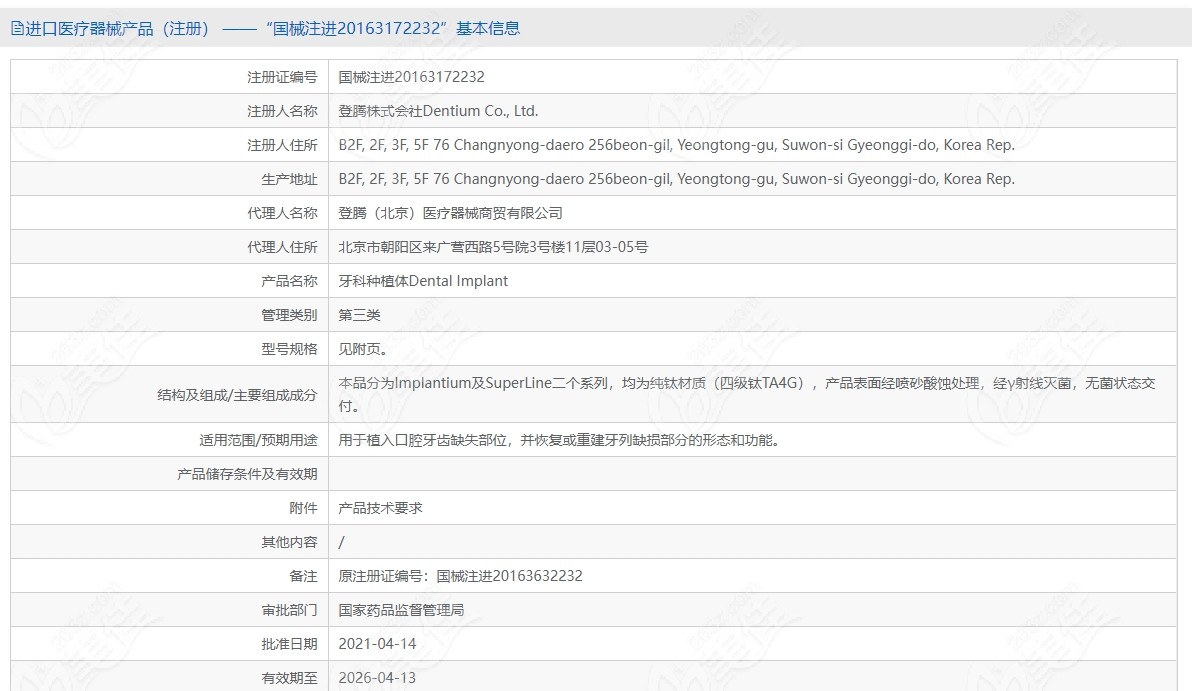Select the value '见附页。'
This screenshot has height=691, width=1192.
(363, 349)
